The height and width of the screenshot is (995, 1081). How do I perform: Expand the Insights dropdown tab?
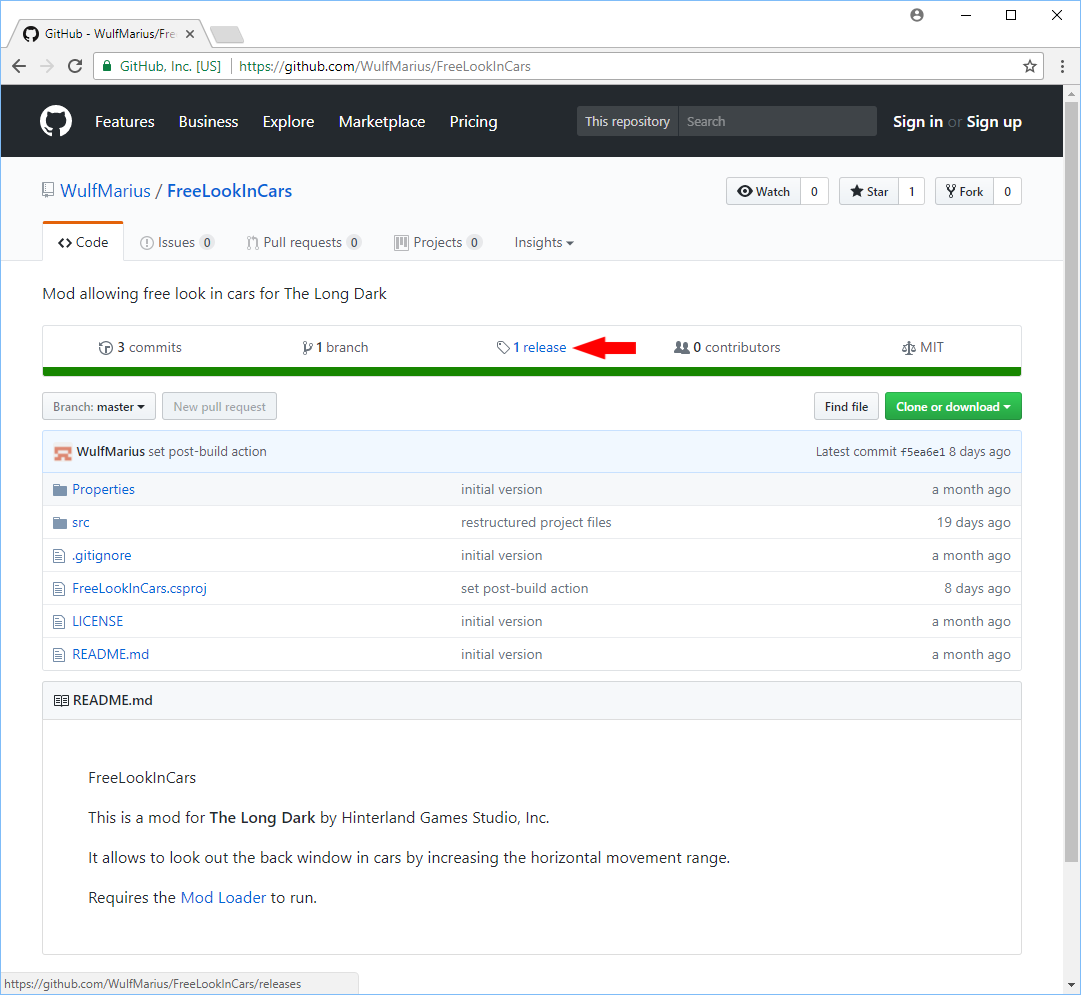[x=544, y=242]
